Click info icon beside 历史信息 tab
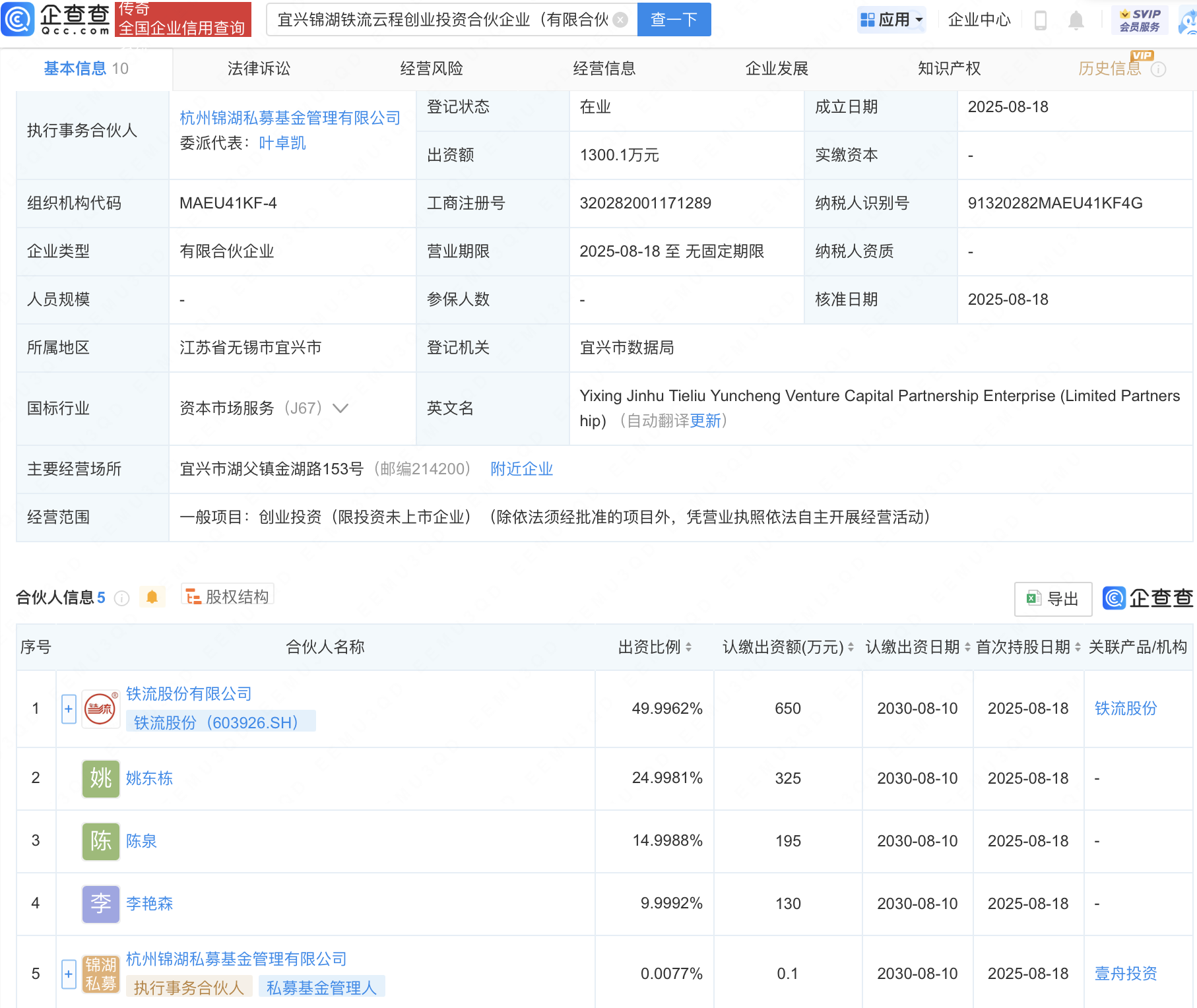 (x=1158, y=69)
